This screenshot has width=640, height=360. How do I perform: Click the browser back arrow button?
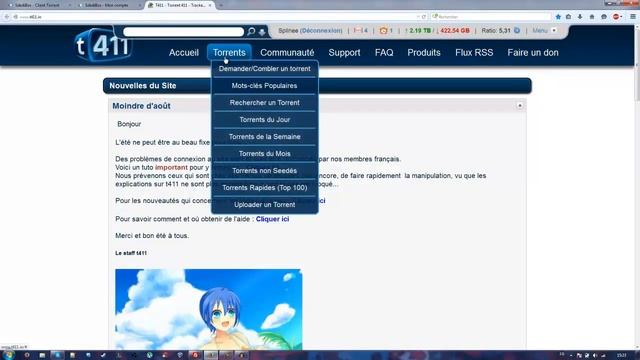coord(7,17)
